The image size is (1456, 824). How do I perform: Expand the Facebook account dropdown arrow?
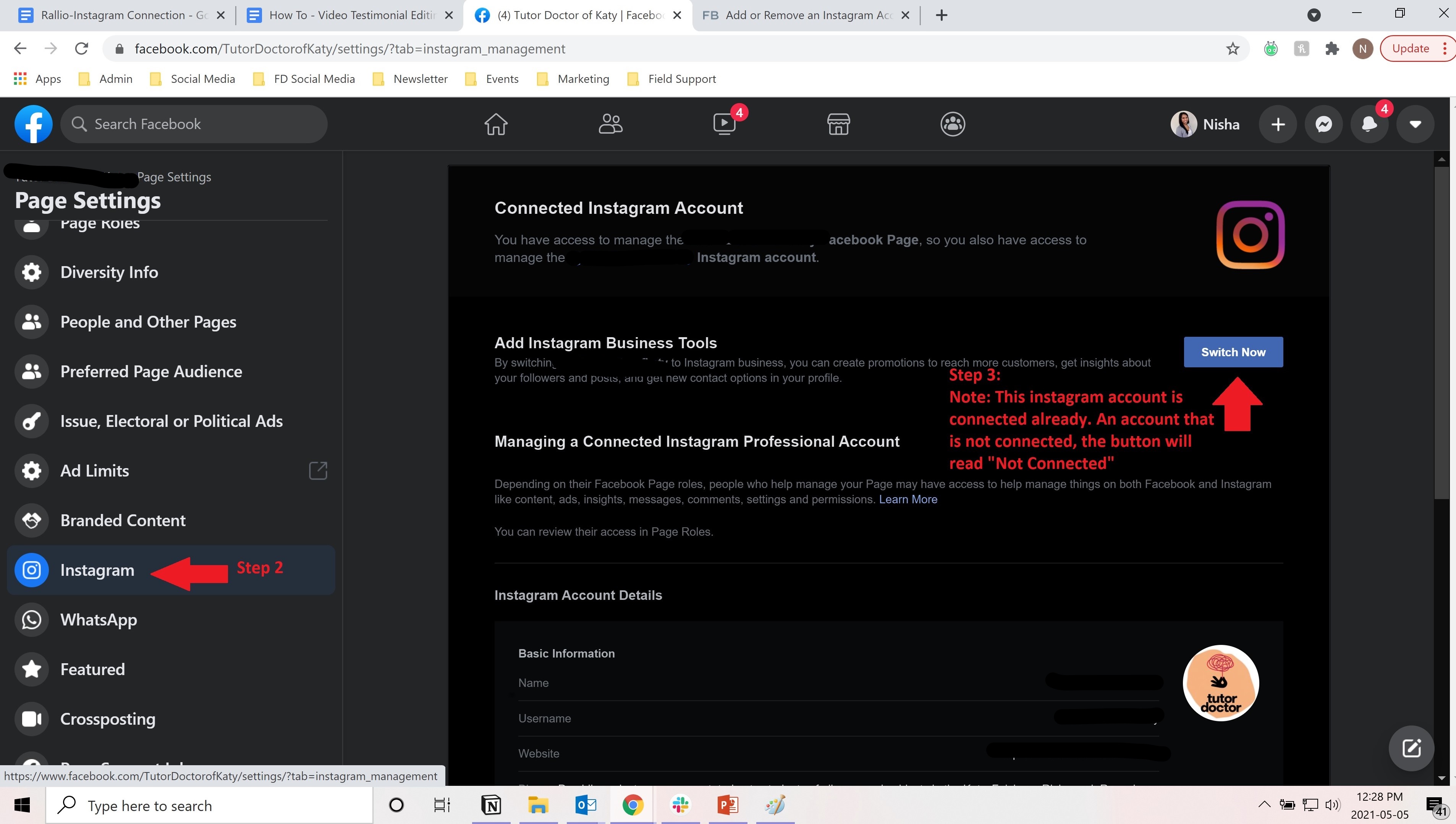pos(1415,124)
